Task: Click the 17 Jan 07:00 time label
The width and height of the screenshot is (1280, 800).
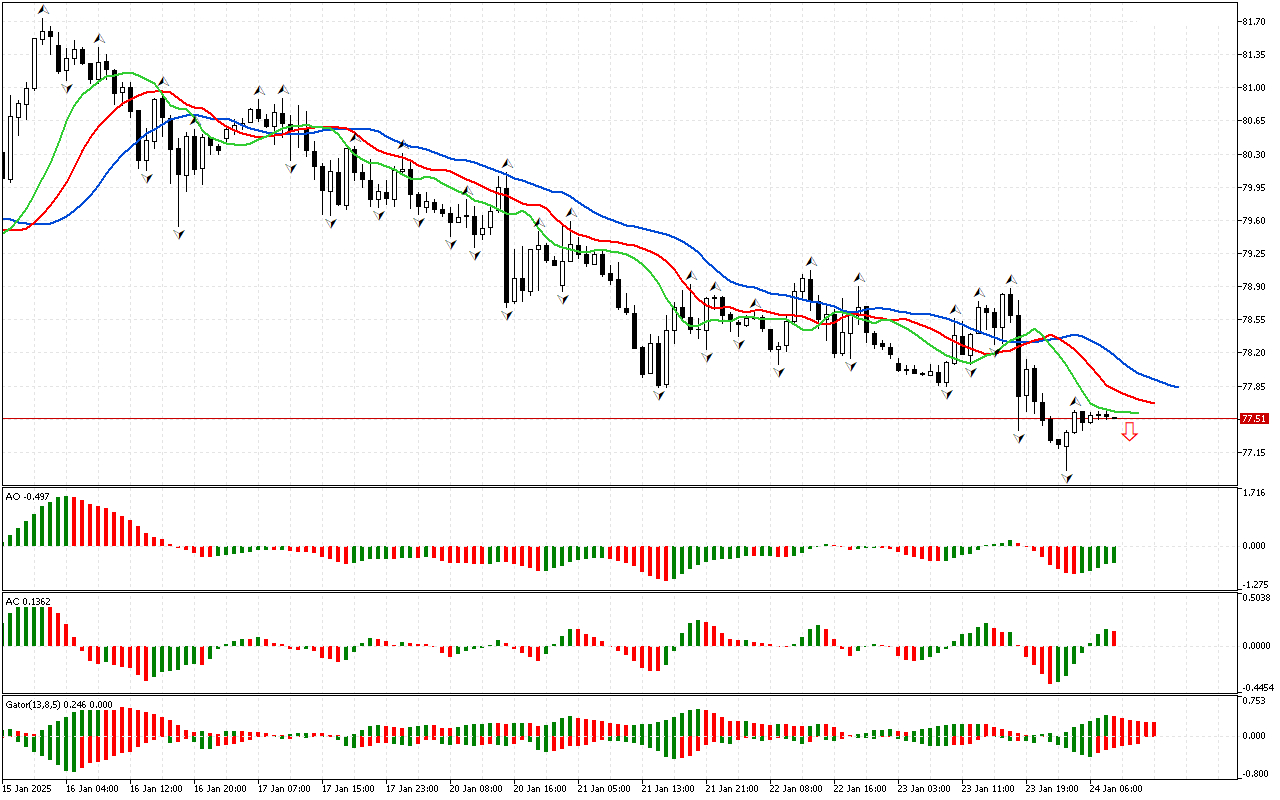Action: (284, 788)
